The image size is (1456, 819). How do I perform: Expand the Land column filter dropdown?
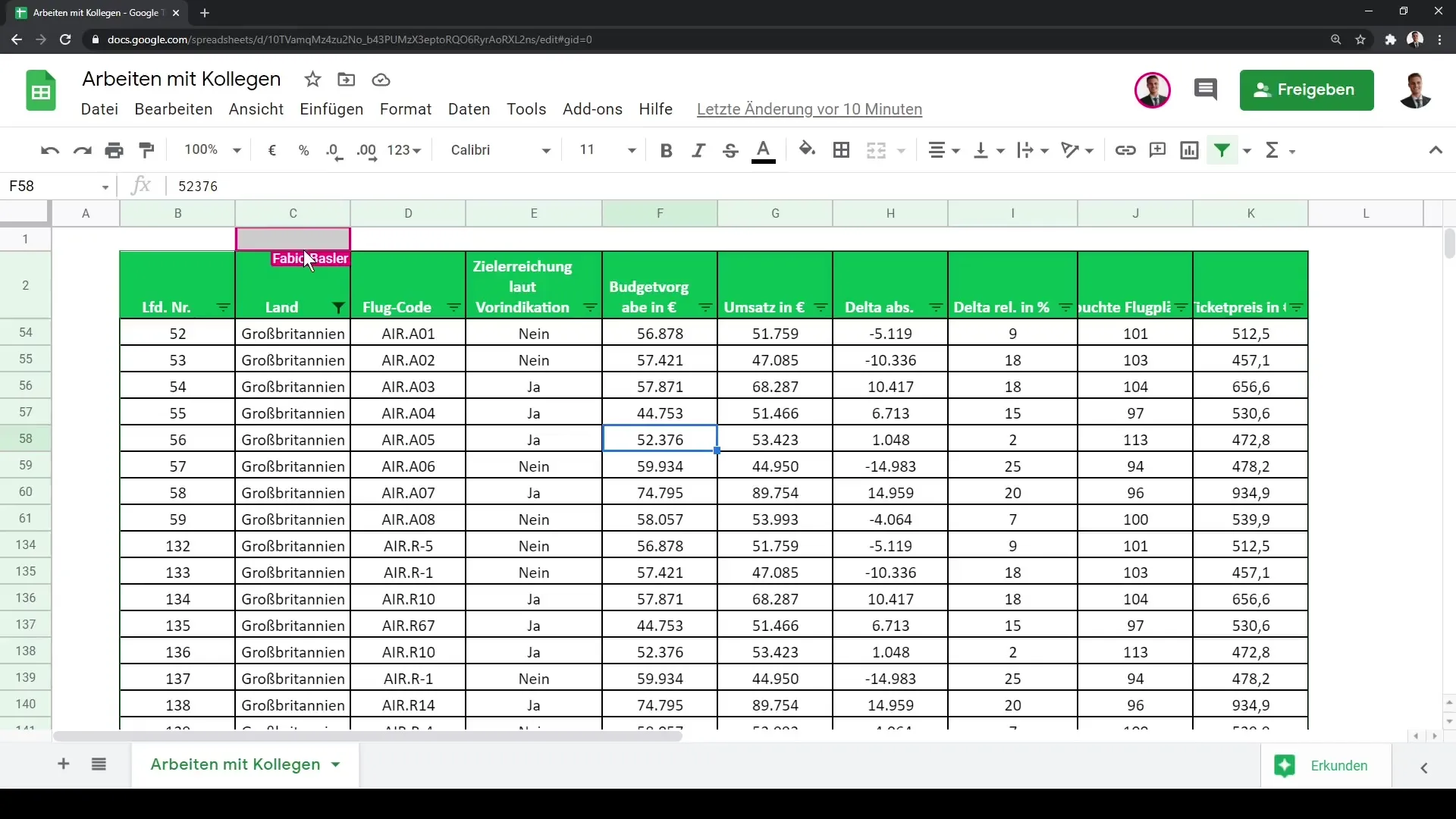click(338, 307)
